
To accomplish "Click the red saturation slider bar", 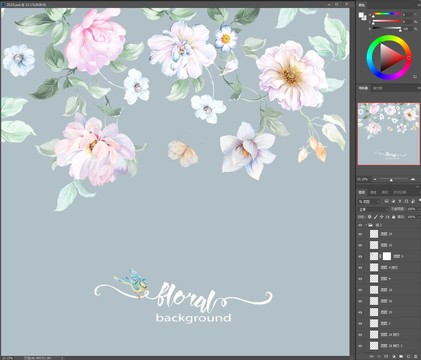I will [x=386, y=21].
